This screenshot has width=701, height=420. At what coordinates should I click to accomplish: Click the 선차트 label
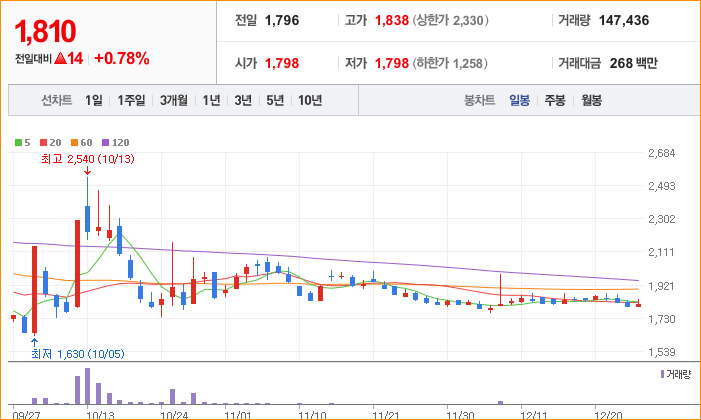point(56,100)
